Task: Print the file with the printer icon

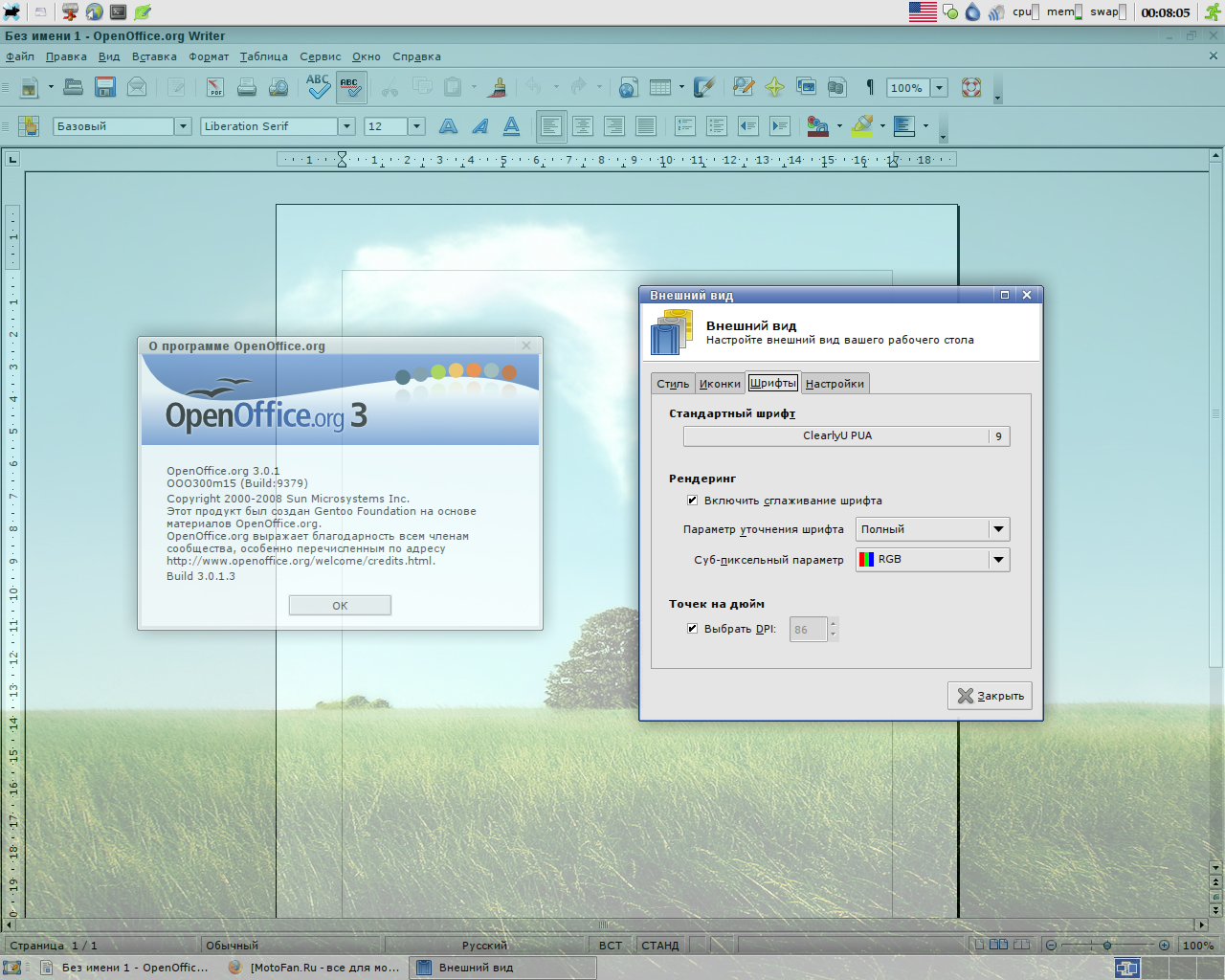Action: pos(247,88)
